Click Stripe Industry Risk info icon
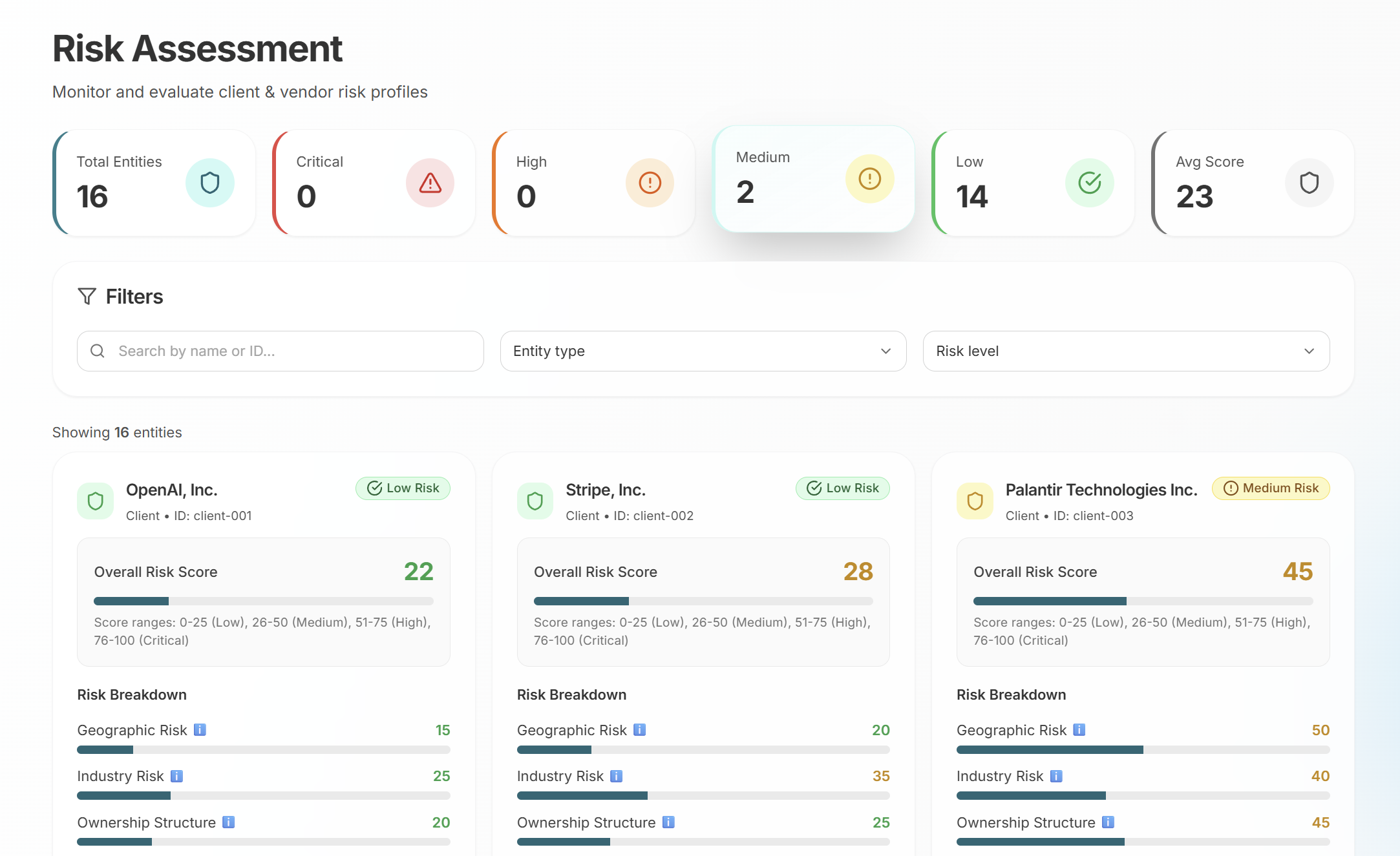The image size is (1400, 856). point(616,776)
